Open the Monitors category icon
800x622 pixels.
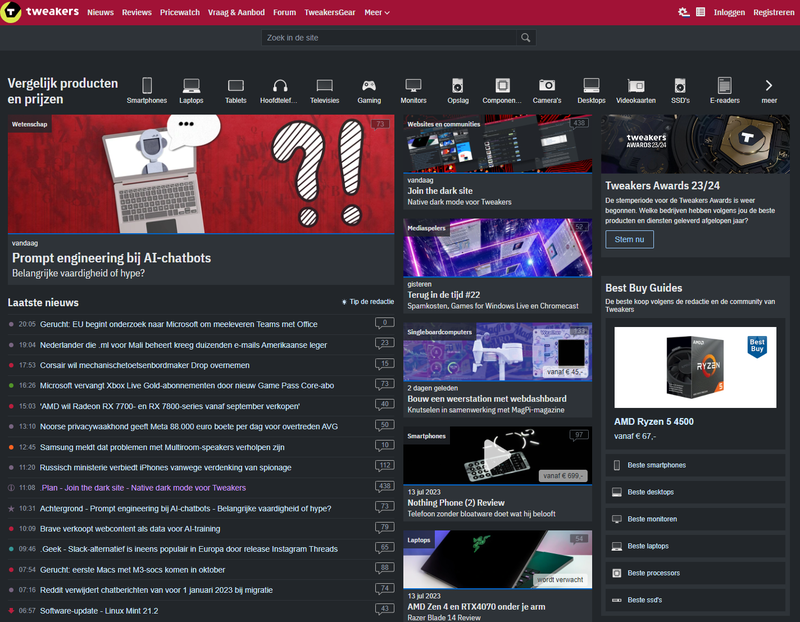[x=413, y=85]
